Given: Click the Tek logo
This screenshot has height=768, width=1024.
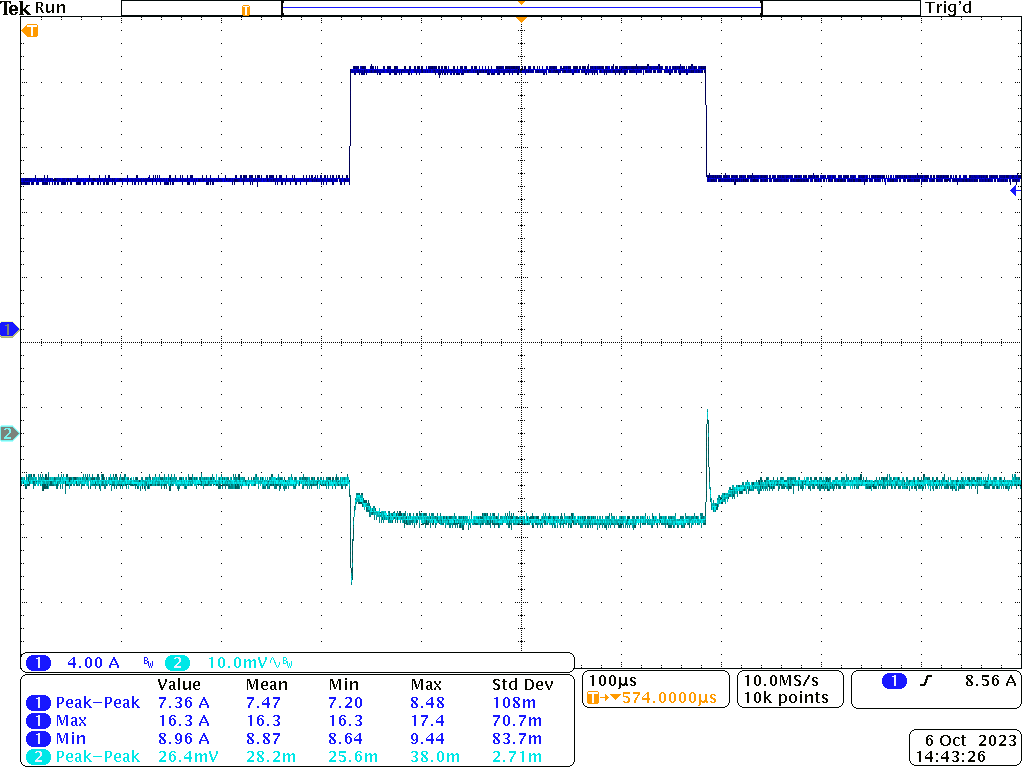Looking at the screenshot, I should tap(17, 8).
